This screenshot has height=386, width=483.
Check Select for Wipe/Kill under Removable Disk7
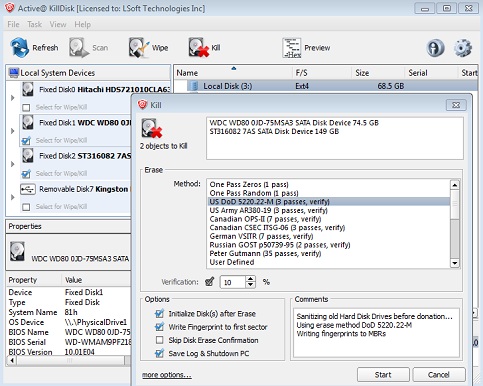point(26,207)
